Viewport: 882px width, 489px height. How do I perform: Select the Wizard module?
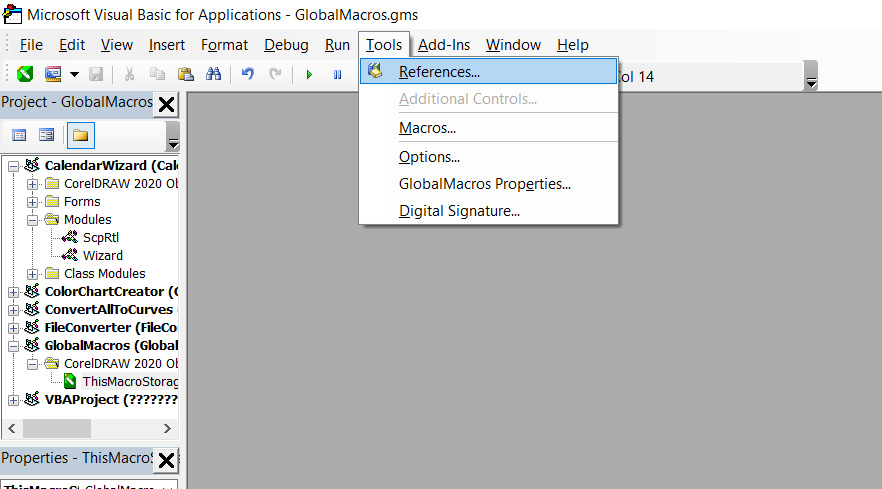coord(102,255)
